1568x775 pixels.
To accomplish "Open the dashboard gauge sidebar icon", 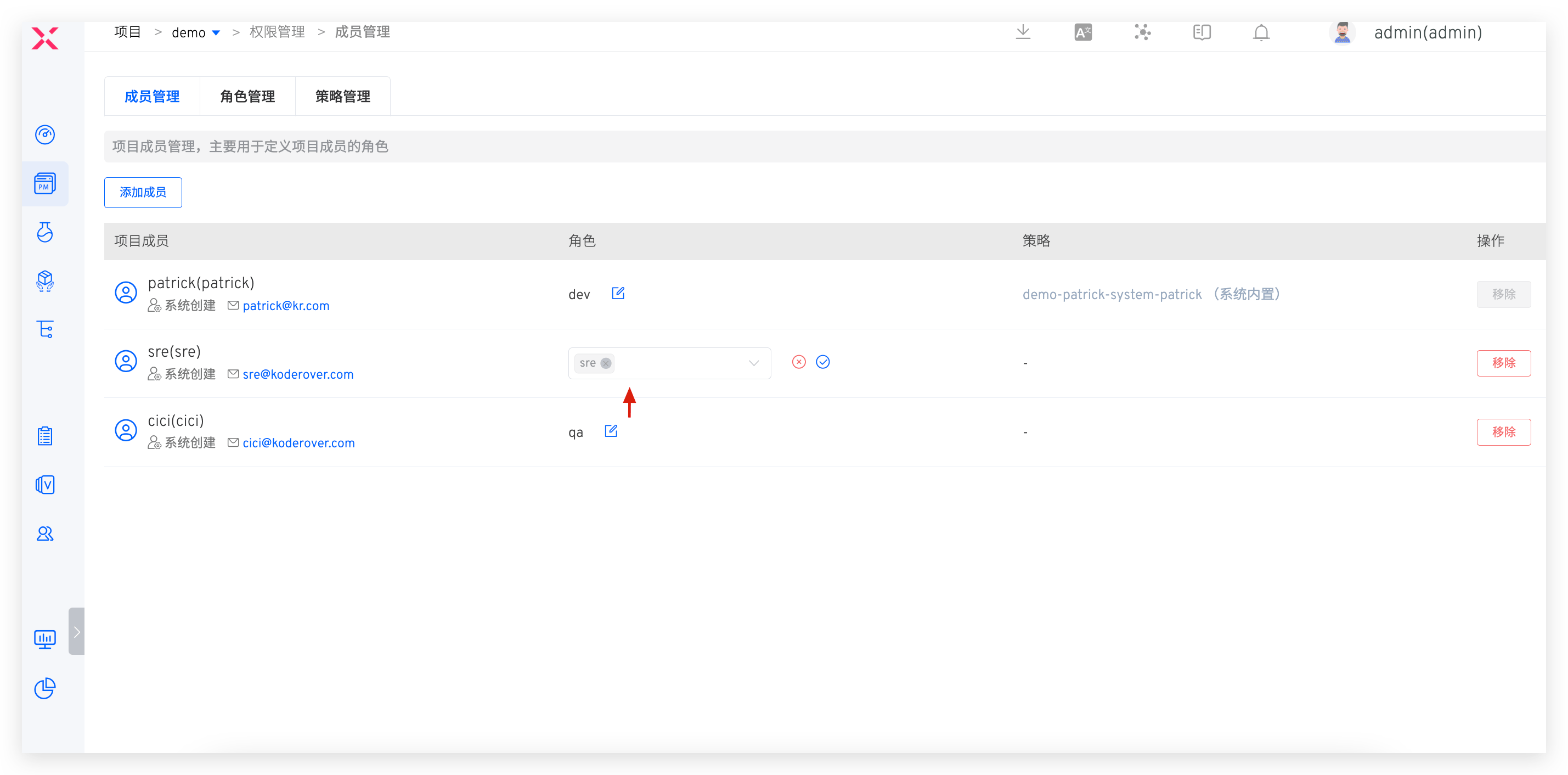I will pyautogui.click(x=45, y=134).
